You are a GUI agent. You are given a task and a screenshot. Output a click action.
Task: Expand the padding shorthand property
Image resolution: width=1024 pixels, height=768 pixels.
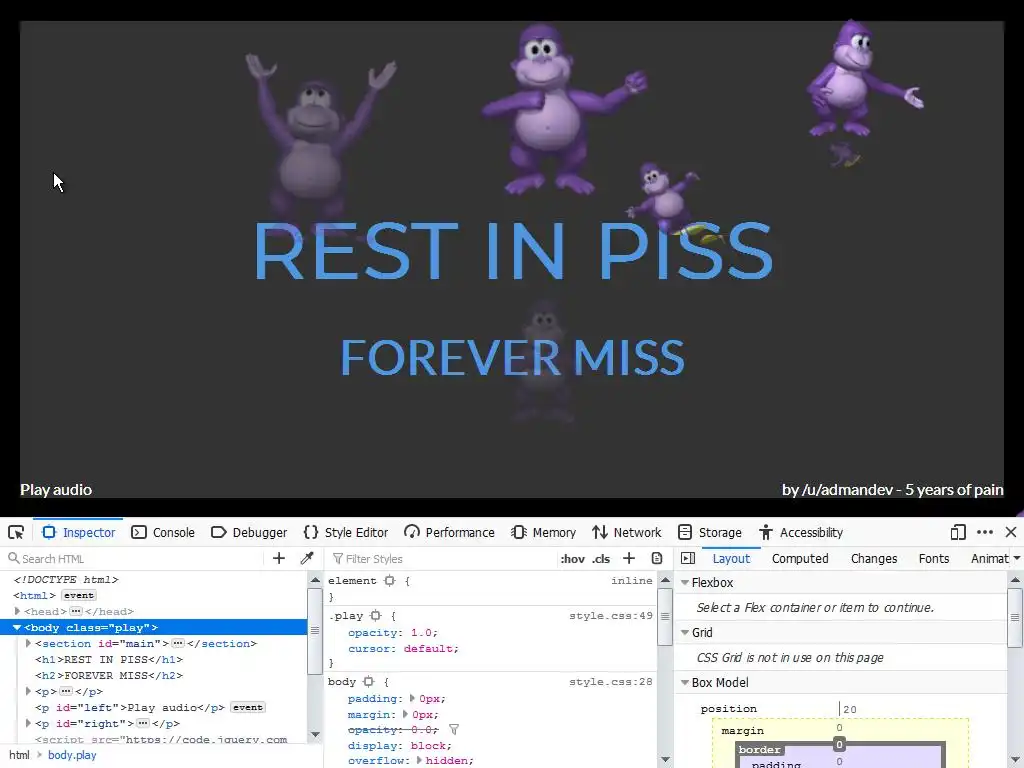pos(412,699)
